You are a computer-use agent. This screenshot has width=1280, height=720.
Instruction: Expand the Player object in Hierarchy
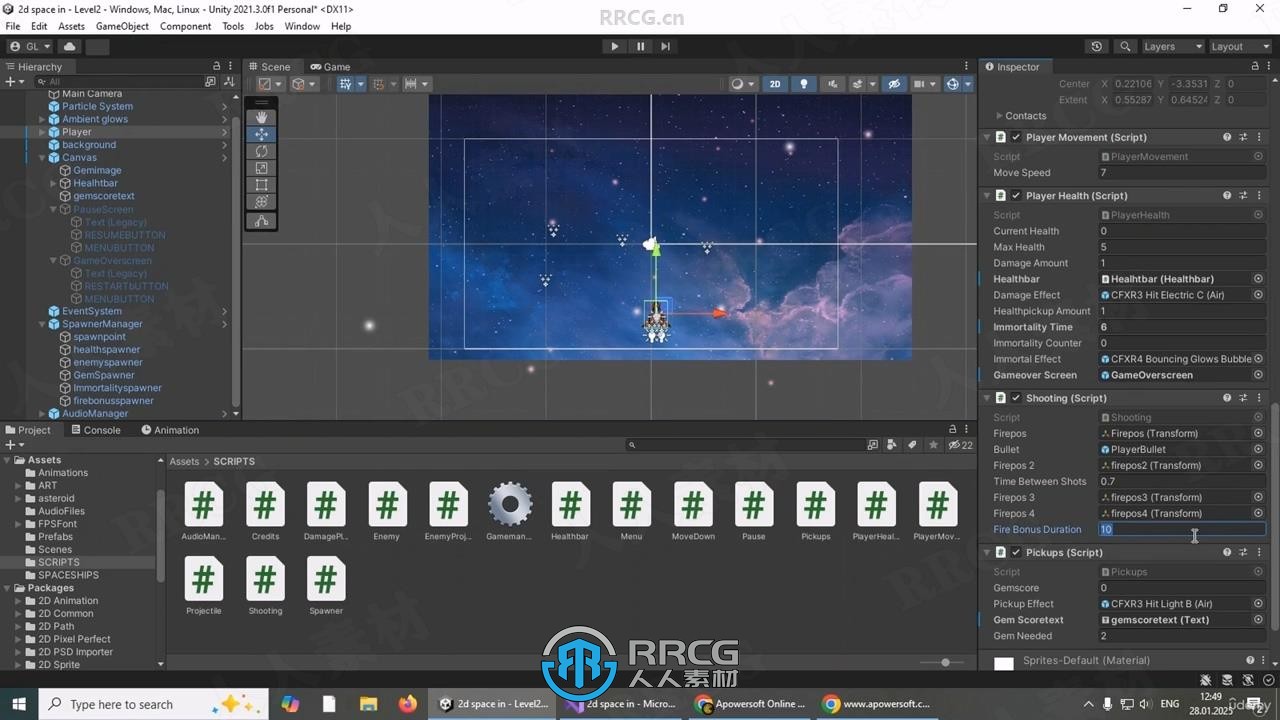42,132
